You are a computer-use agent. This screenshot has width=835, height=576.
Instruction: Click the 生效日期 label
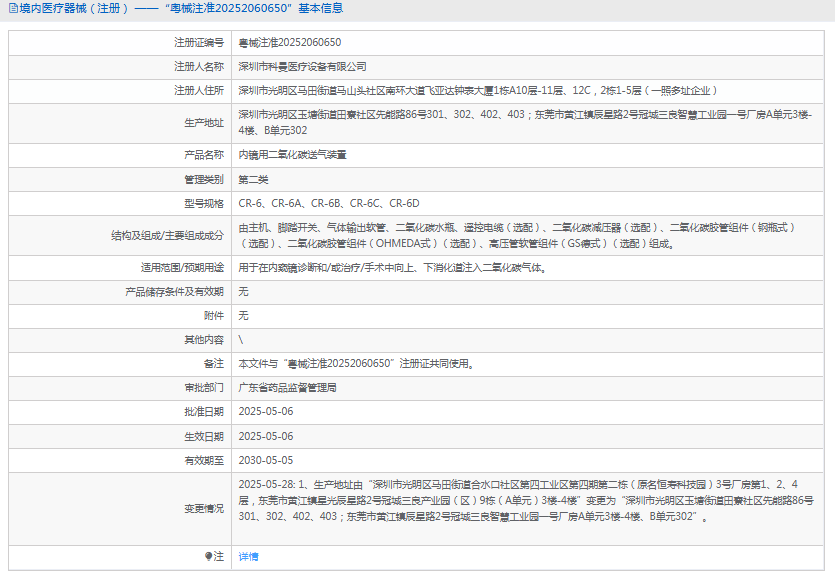[x=204, y=437]
